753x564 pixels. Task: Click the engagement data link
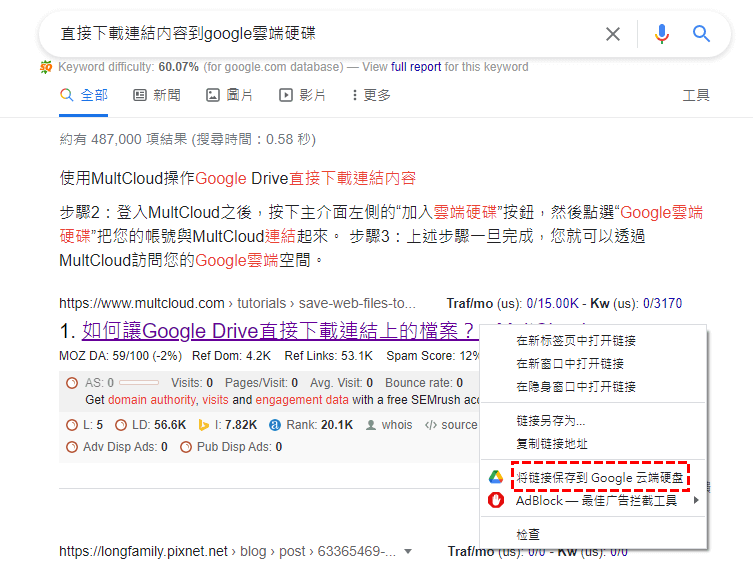302,400
